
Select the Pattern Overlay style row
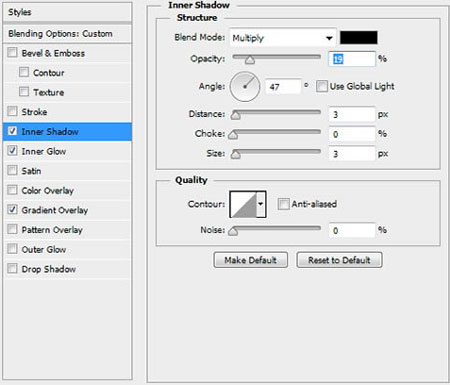click(67, 230)
